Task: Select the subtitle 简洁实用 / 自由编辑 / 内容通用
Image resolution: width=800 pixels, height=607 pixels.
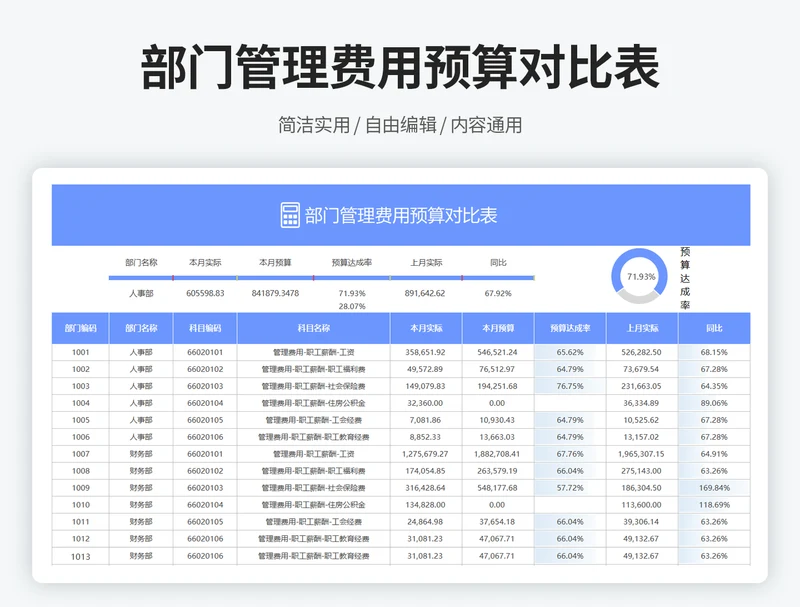Action: [x=400, y=125]
